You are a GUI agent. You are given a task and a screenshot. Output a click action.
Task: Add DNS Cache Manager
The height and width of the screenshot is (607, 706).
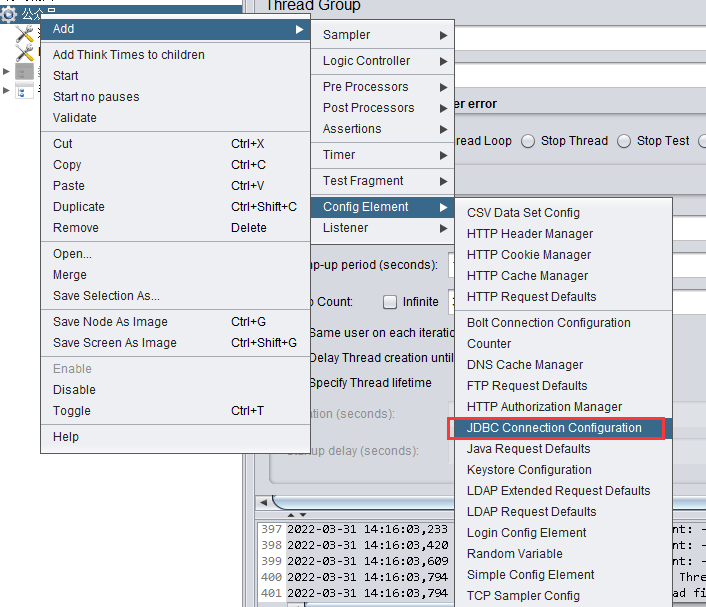click(563, 365)
